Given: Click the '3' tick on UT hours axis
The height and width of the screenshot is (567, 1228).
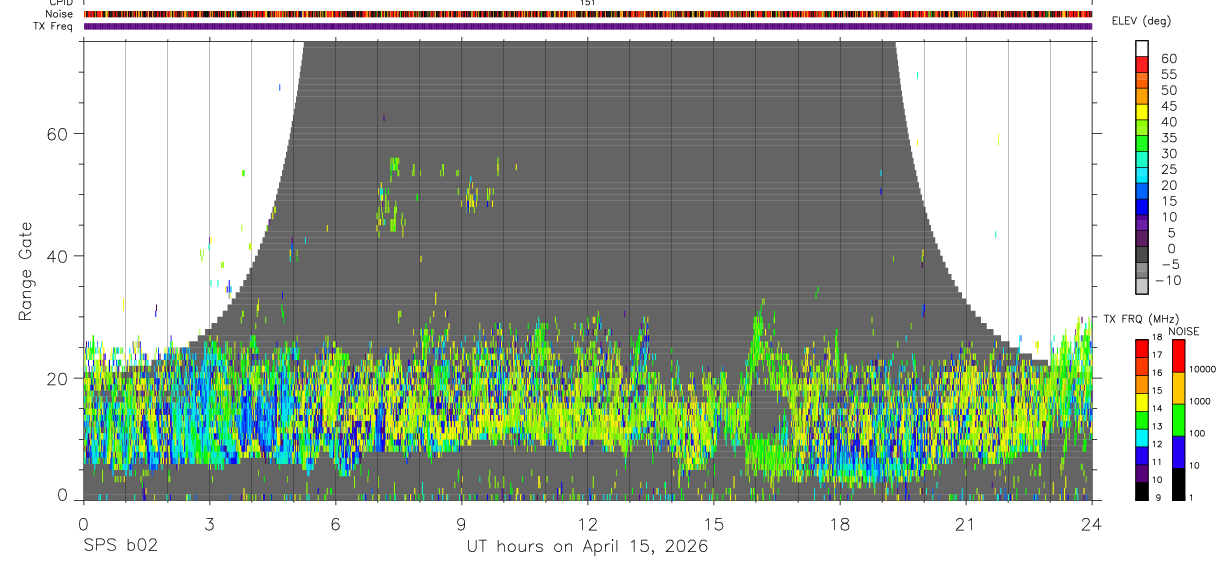Looking at the screenshot, I should pyautogui.click(x=209, y=523).
